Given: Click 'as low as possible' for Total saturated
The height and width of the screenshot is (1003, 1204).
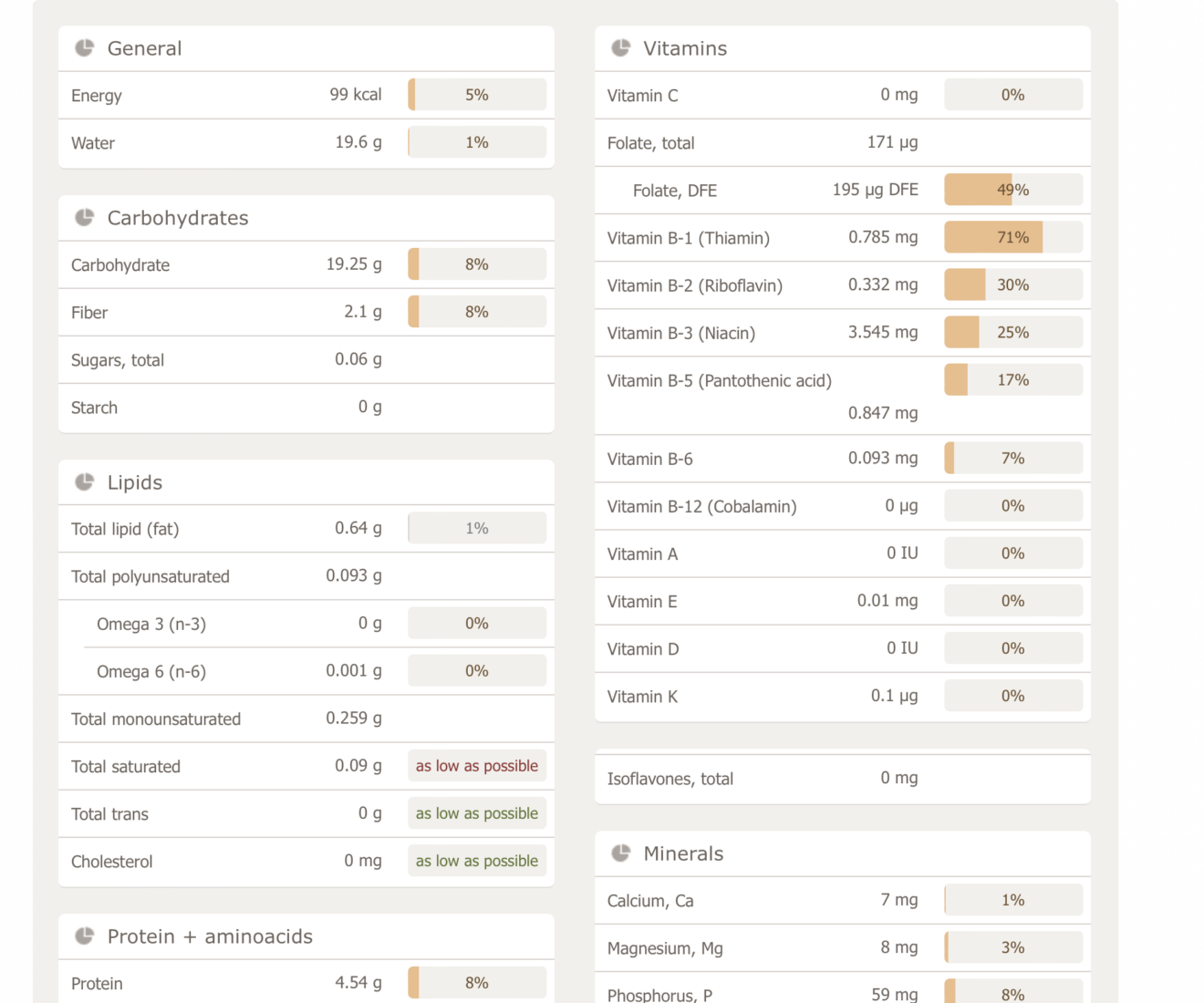Looking at the screenshot, I should point(476,765).
